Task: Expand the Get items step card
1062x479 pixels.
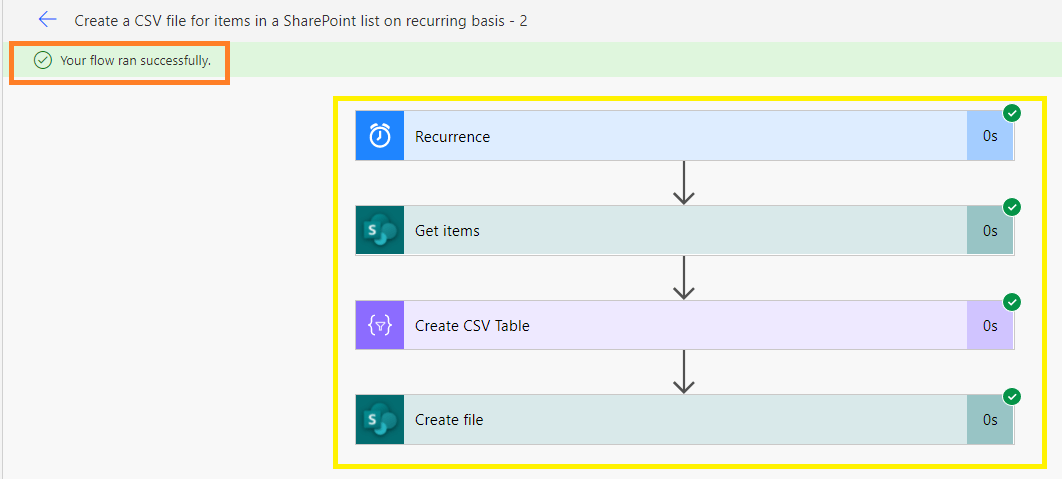Action: click(x=685, y=230)
